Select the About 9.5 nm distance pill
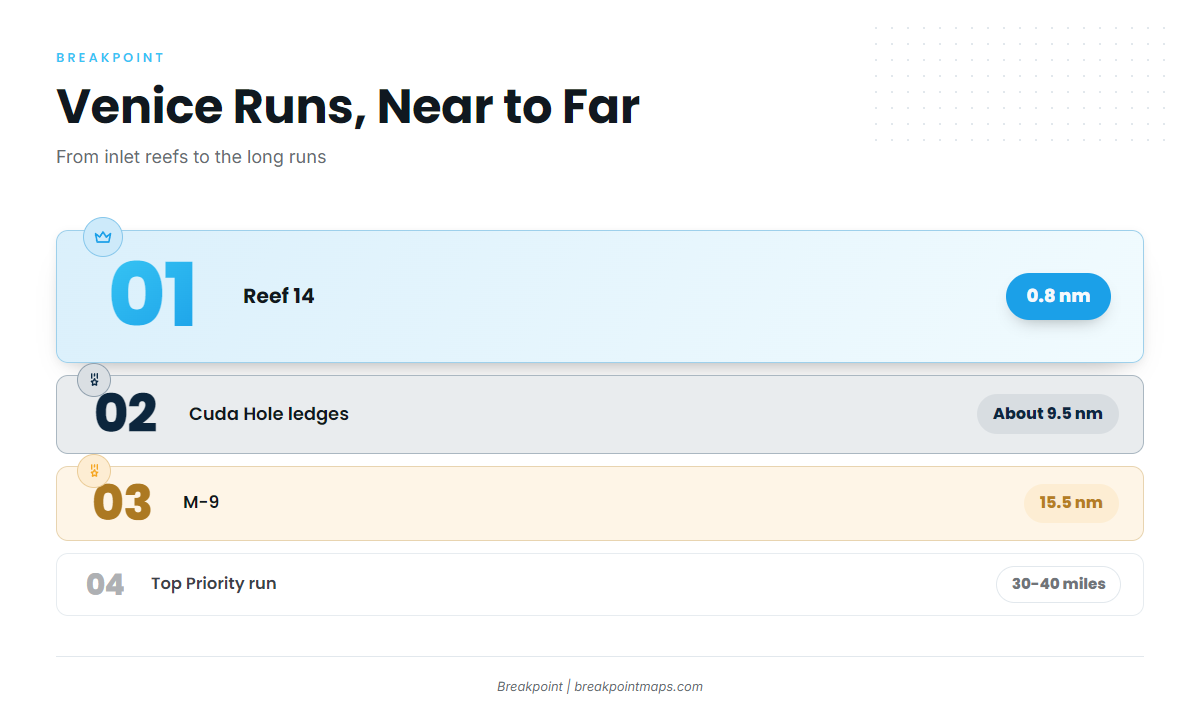 (x=1048, y=414)
